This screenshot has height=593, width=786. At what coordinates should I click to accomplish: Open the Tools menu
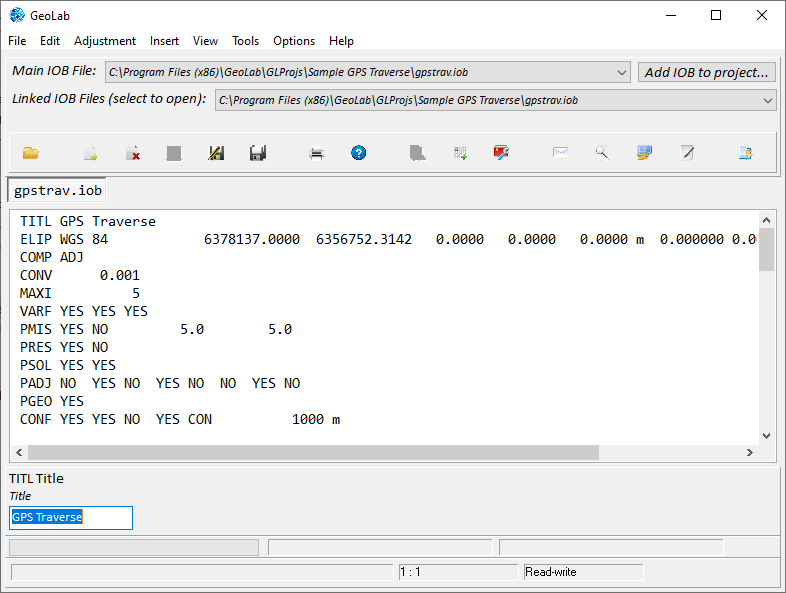click(245, 41)
